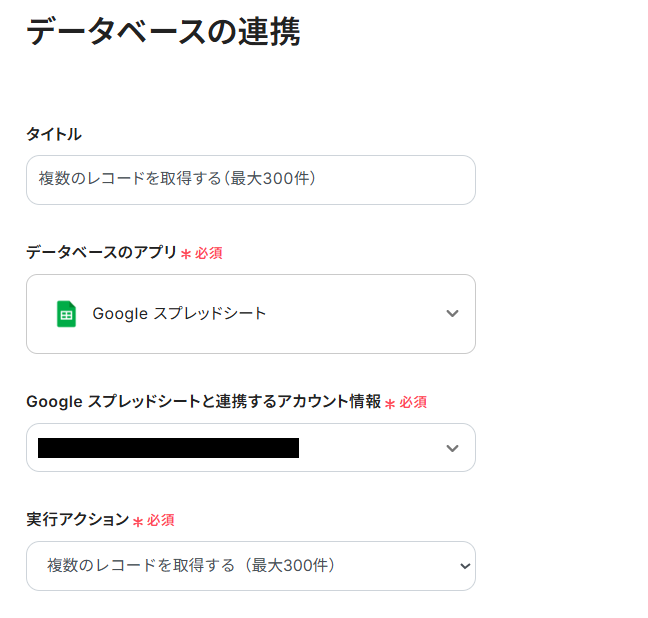Click the Google スプレッドシートと連携するアカウント情報 label
Screen dimensions: 648x618
(x=203, y=401)
